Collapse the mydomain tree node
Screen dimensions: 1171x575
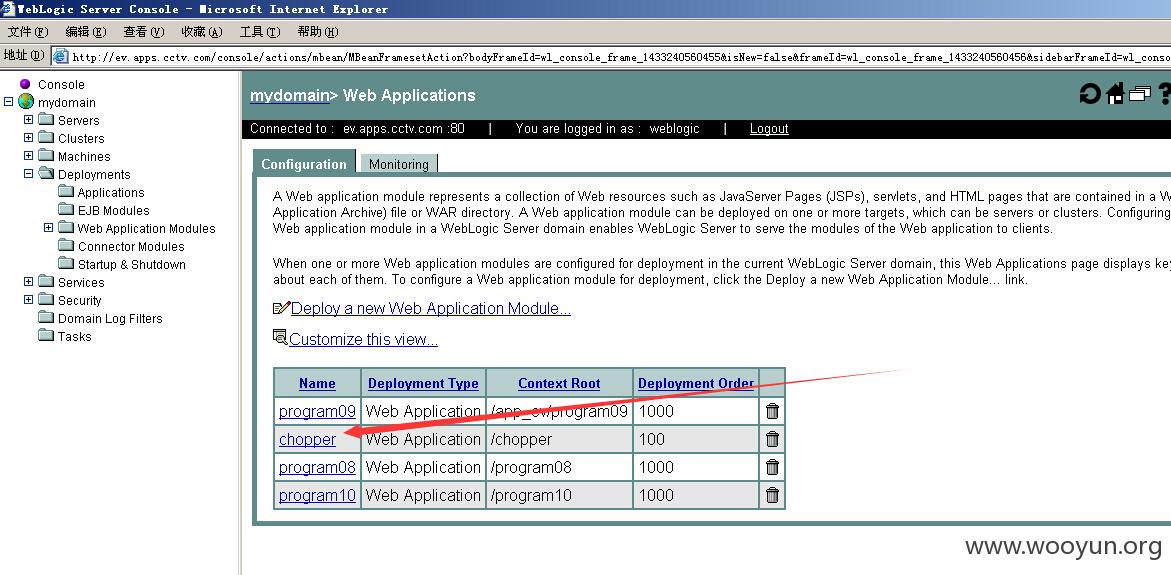point(8,102)
